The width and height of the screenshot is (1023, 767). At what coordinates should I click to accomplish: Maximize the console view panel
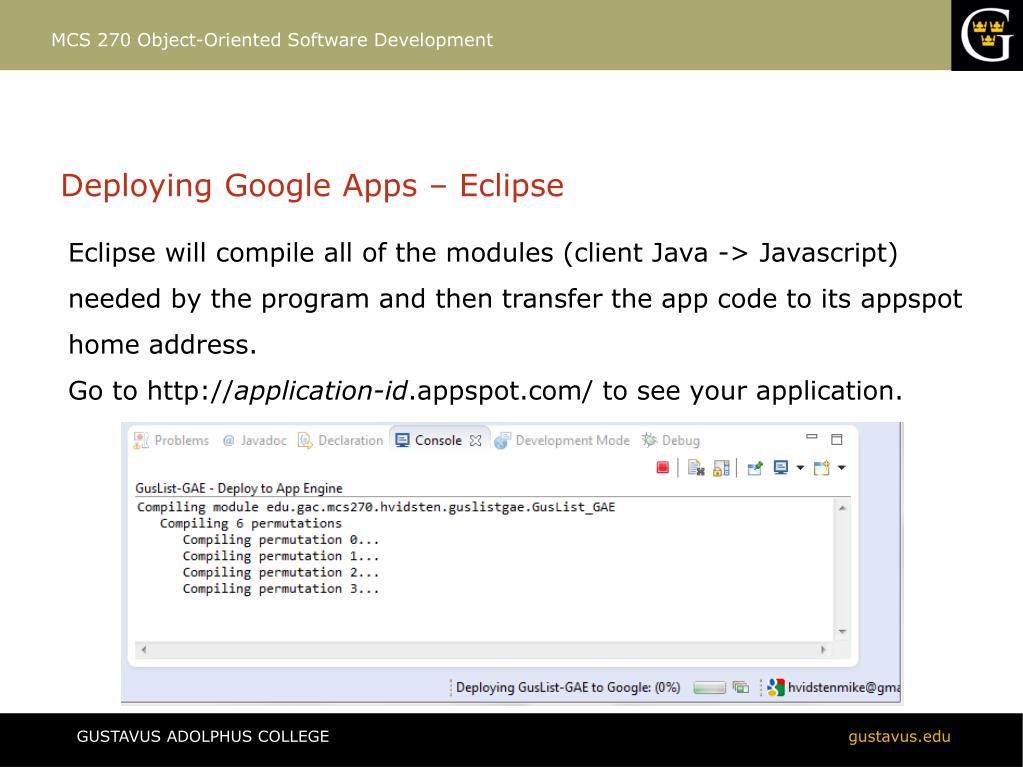(836, 439)
